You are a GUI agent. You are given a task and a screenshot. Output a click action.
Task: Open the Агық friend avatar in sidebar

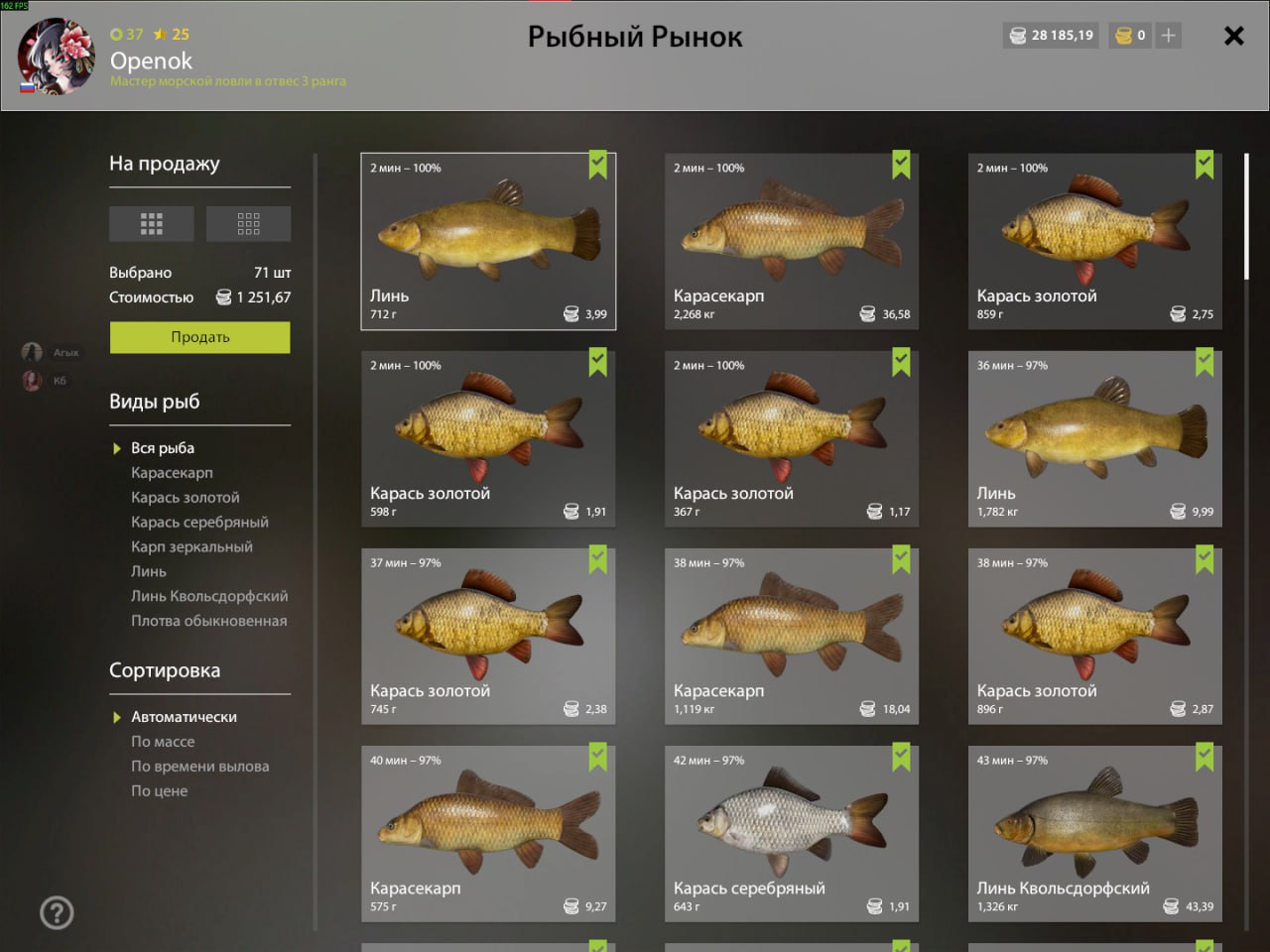pos(32,352)
